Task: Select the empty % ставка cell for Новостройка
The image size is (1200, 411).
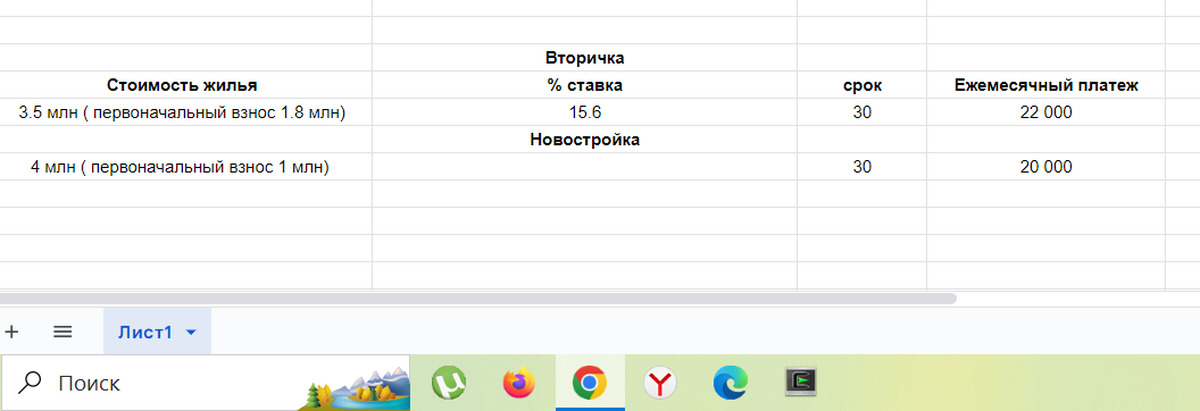Action: 585,167
